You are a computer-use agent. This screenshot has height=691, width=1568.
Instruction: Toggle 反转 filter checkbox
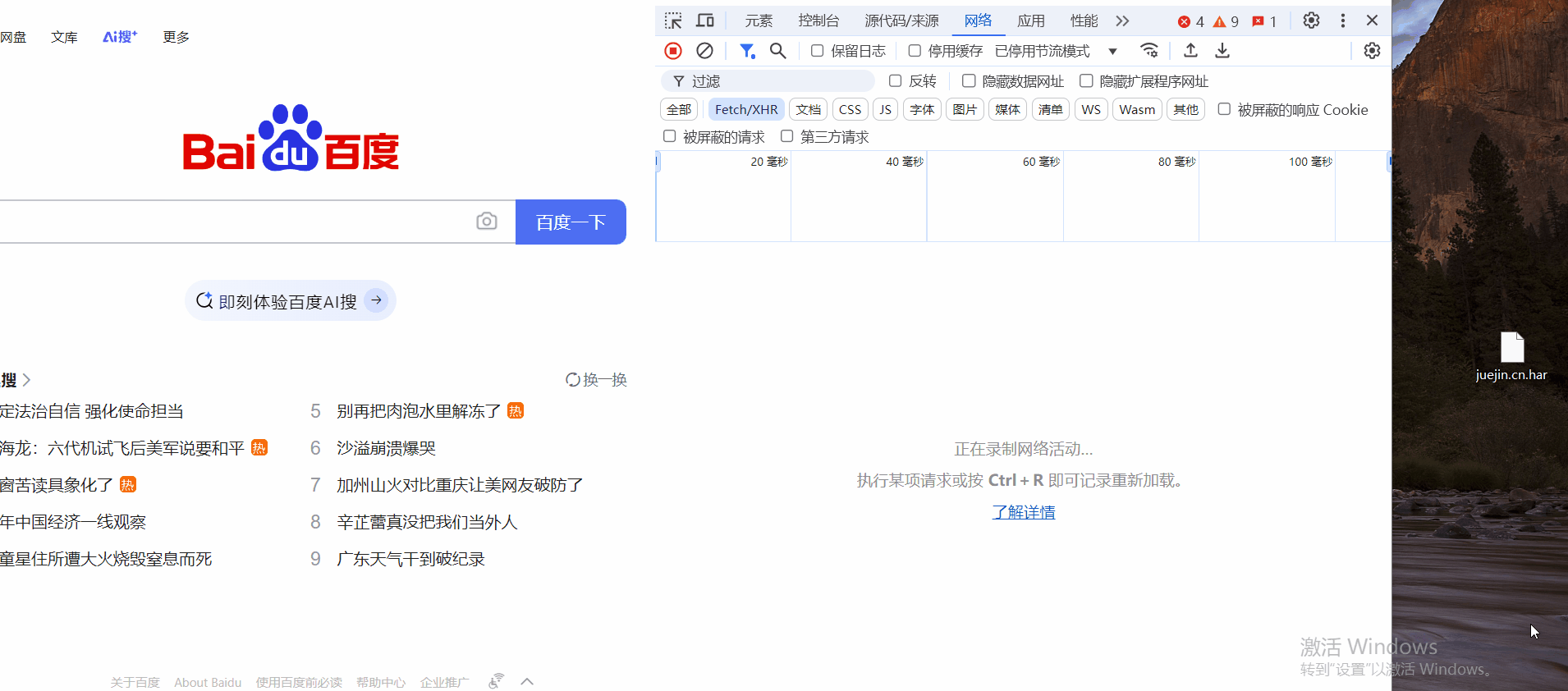tap(896, 80)
